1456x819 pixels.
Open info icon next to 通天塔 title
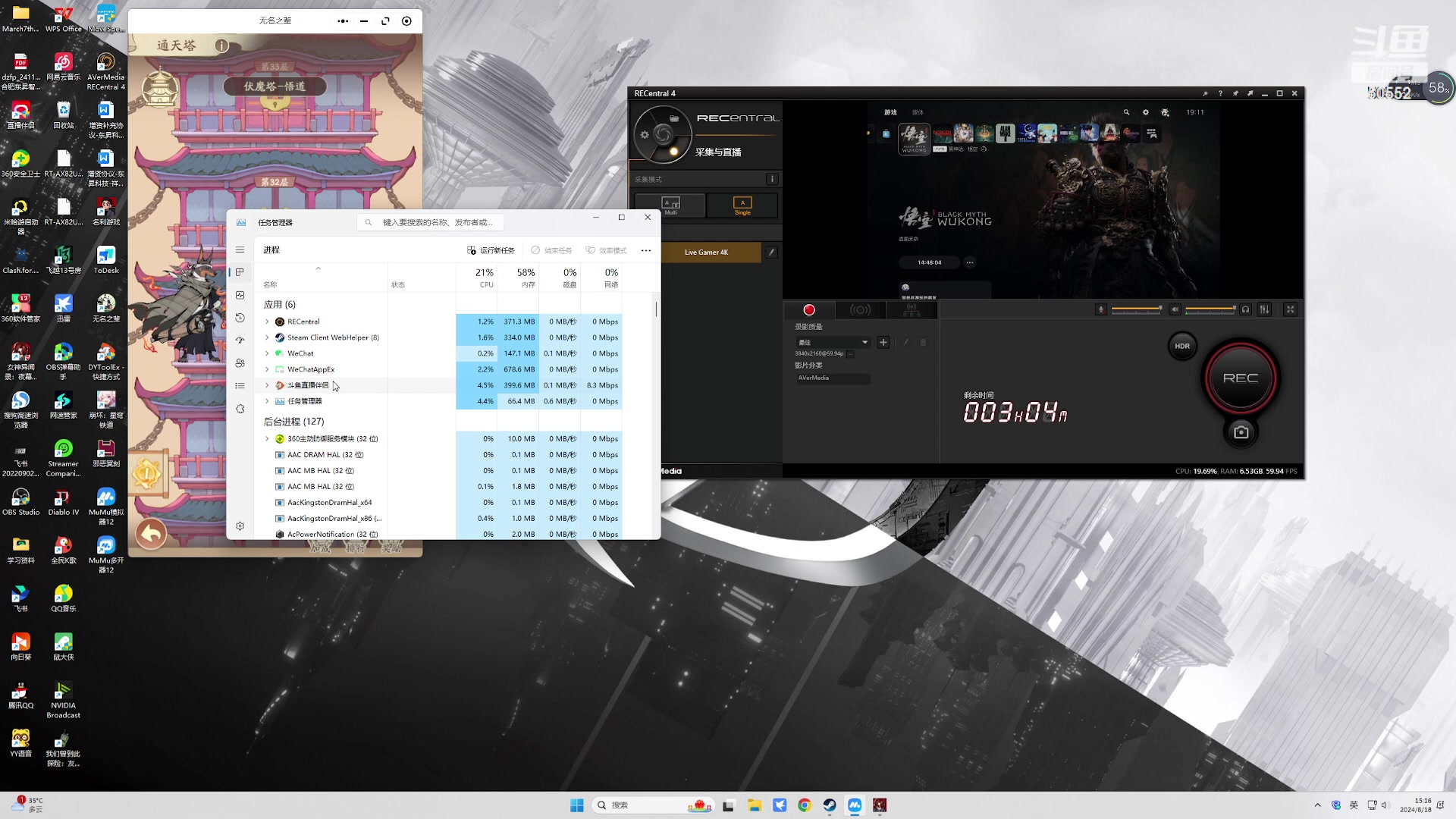[x=221, y=45]
